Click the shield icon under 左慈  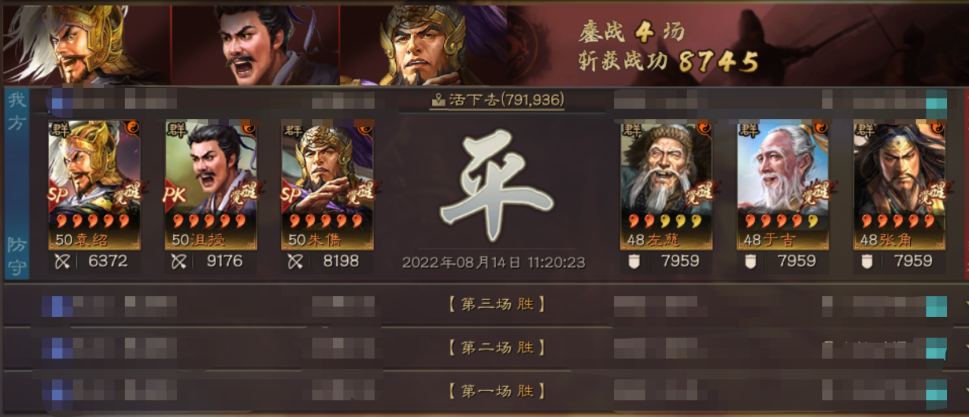point(633,261)
